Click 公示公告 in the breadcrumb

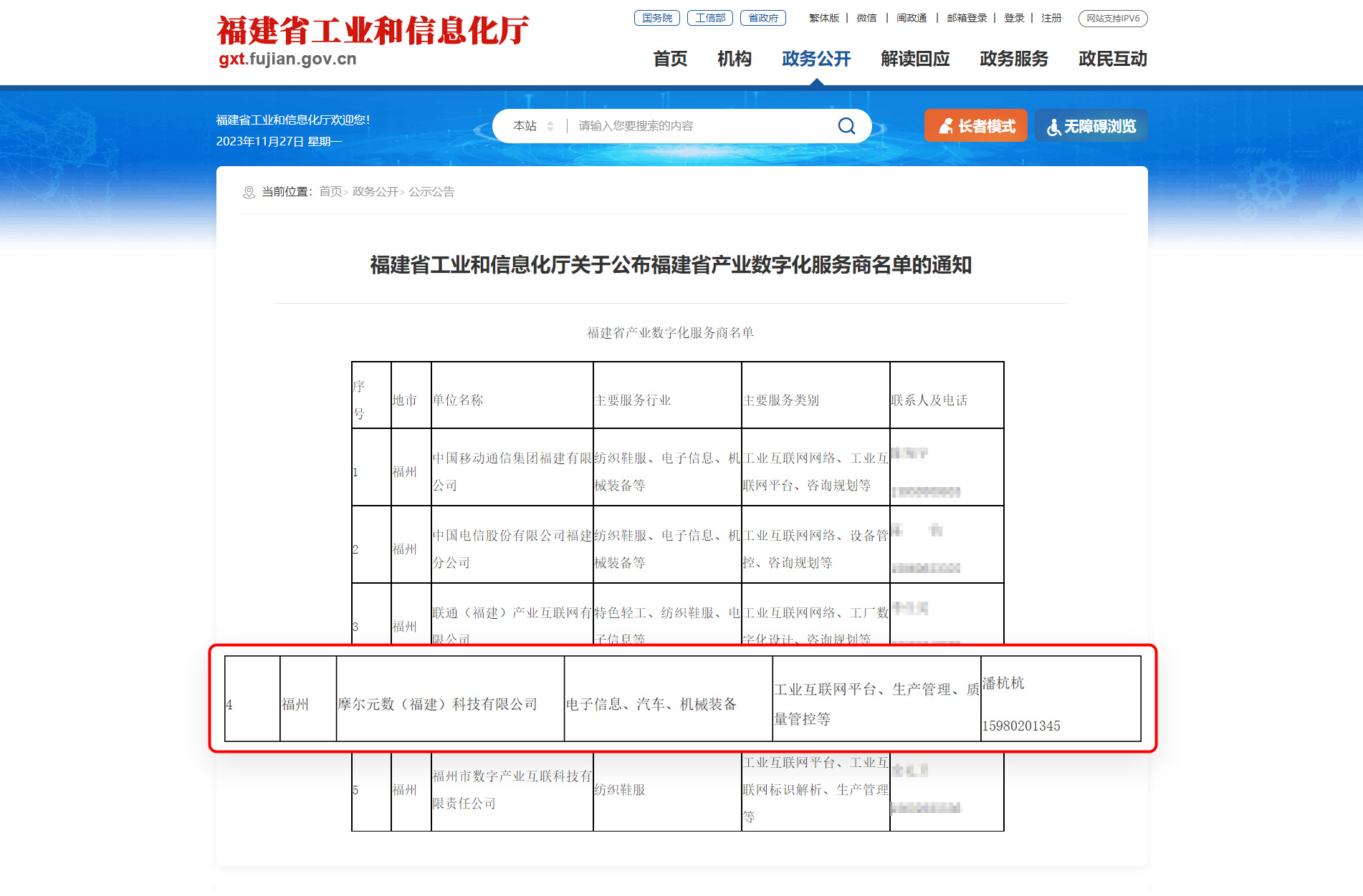[x=432, y=192]
